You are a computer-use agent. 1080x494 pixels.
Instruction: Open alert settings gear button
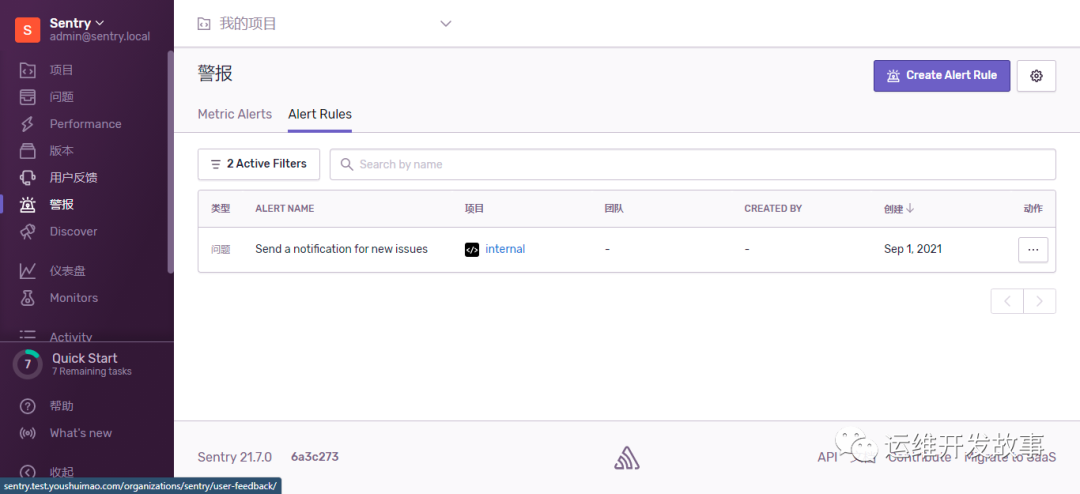(x=1036, y=76)
